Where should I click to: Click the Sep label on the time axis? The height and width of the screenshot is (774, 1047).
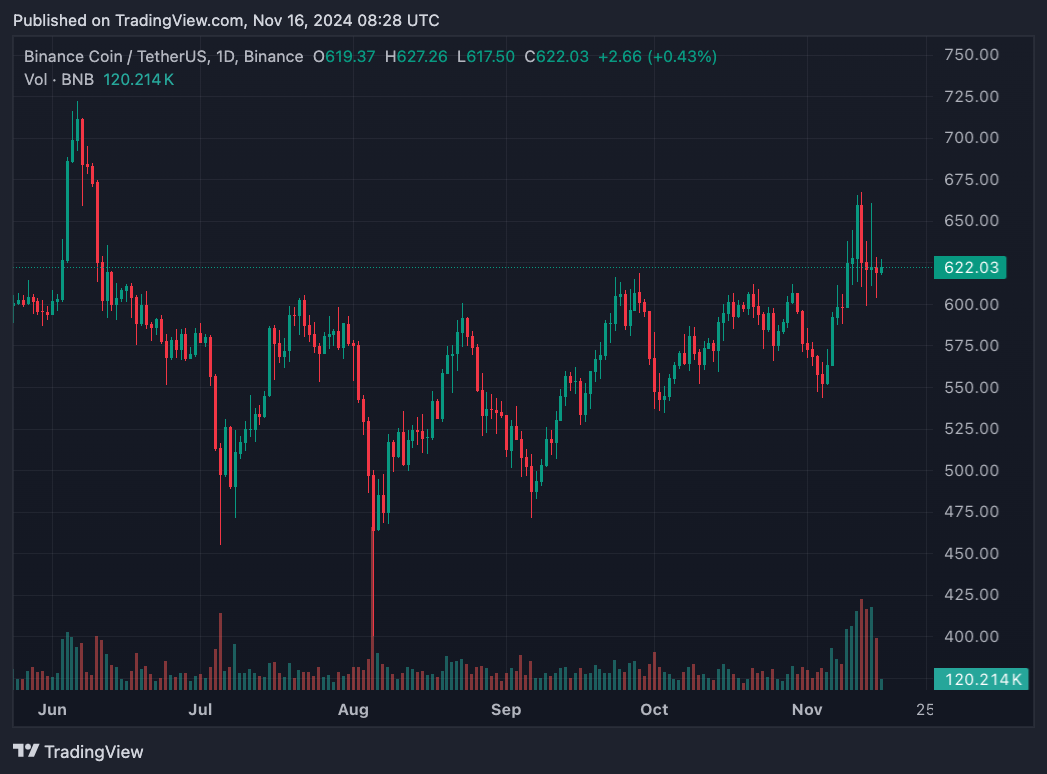tap(506, 710)
